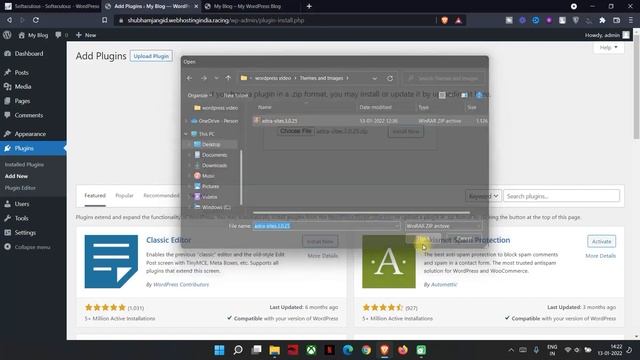
Task: Switch to the Softaculous browser tab
Action: [x=51, y=6]
